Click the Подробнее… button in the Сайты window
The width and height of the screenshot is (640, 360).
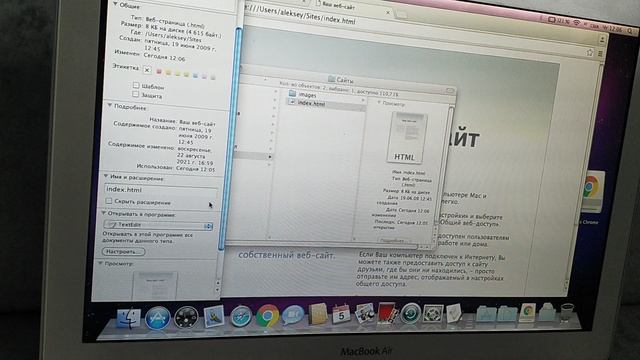pos(392,240)
